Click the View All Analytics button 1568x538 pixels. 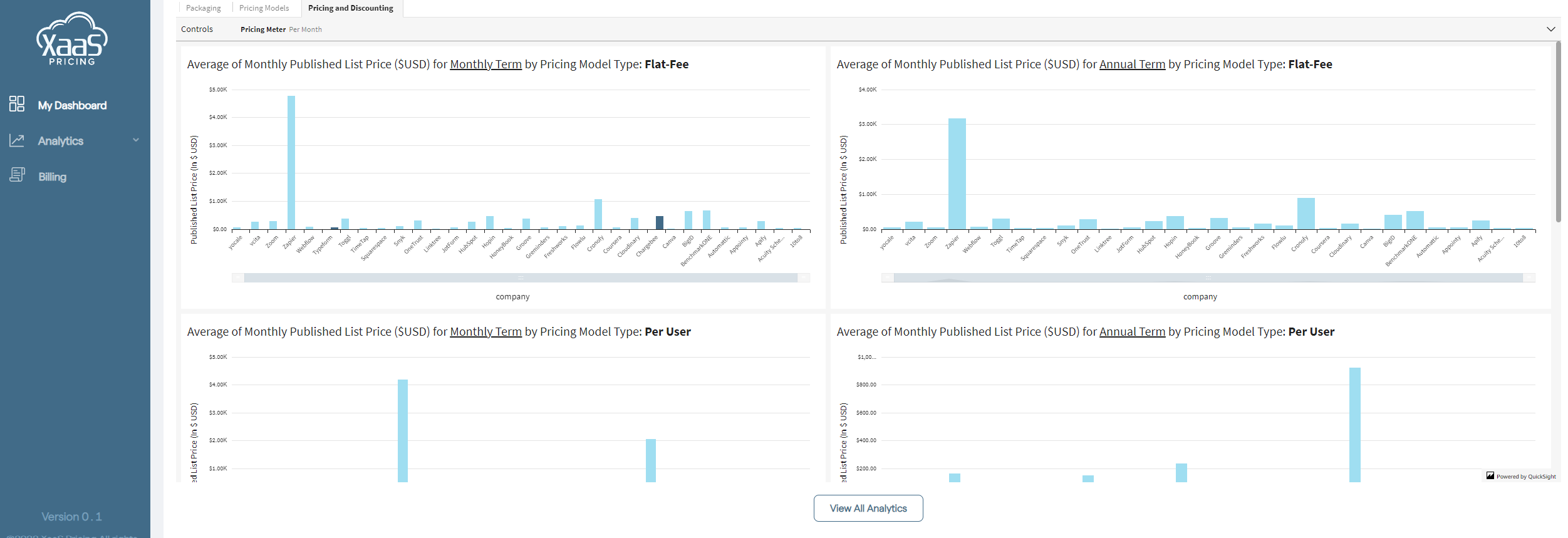coord(868,508)
